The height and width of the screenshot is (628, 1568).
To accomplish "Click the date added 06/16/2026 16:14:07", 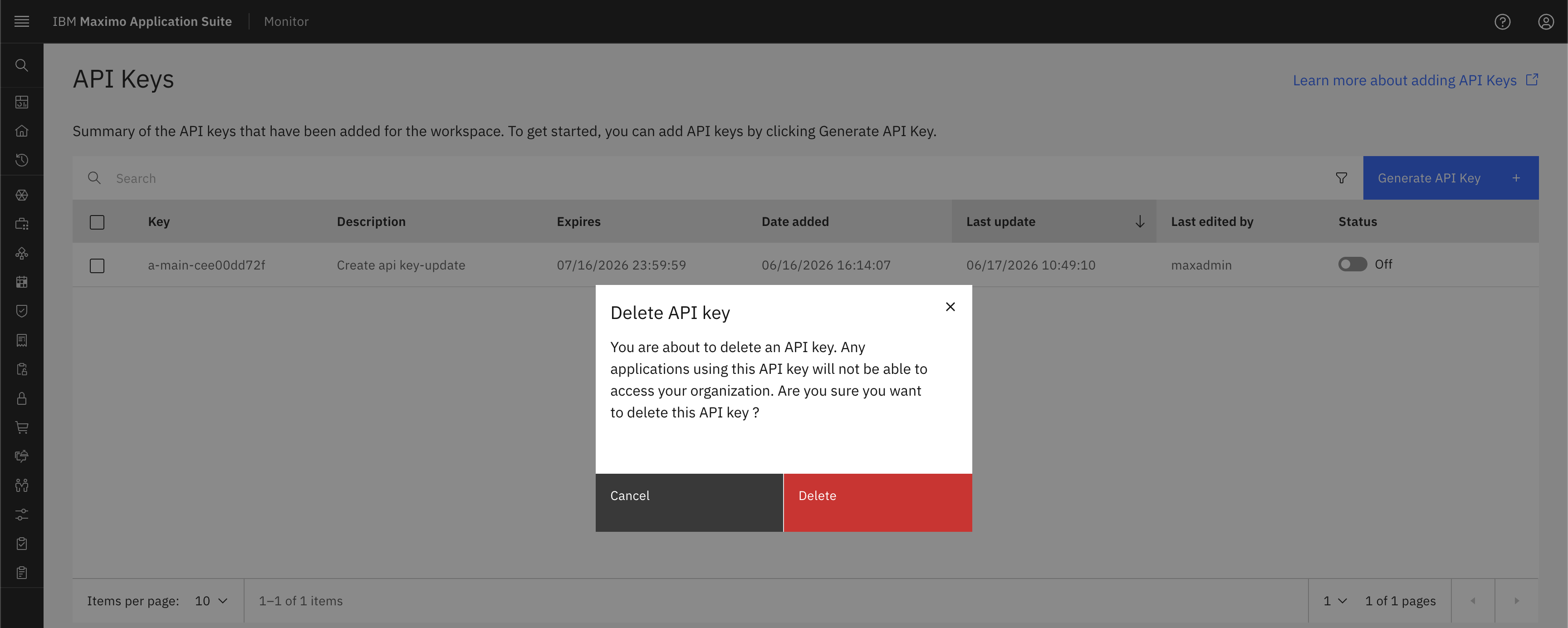I will click(x=826, y=265).
